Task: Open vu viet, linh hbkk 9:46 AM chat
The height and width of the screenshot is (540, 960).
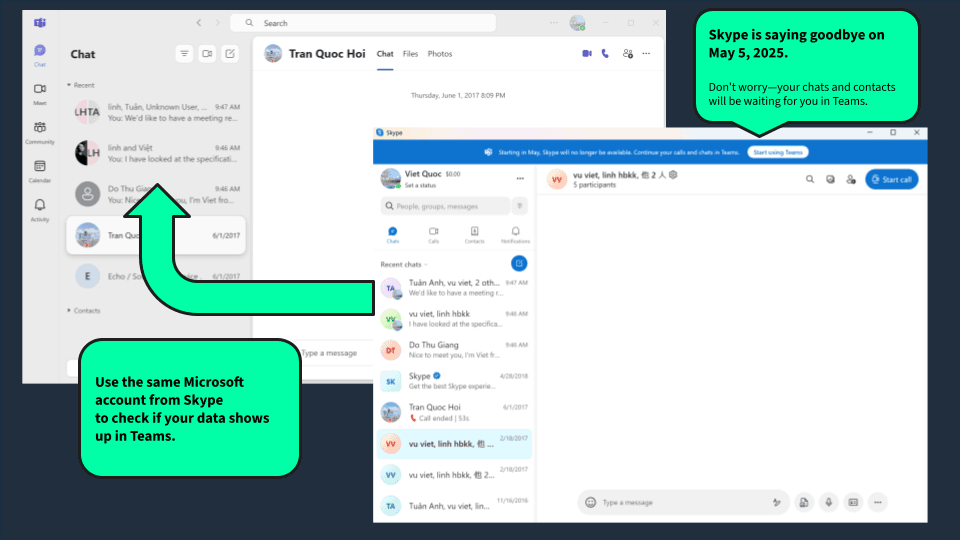Action: click(454, 319)
